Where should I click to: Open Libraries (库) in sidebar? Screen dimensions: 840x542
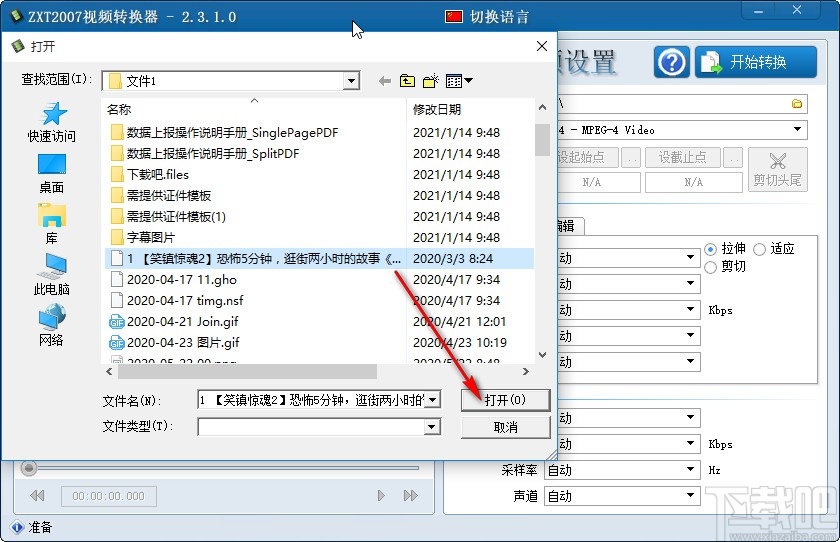click(52, 224)
